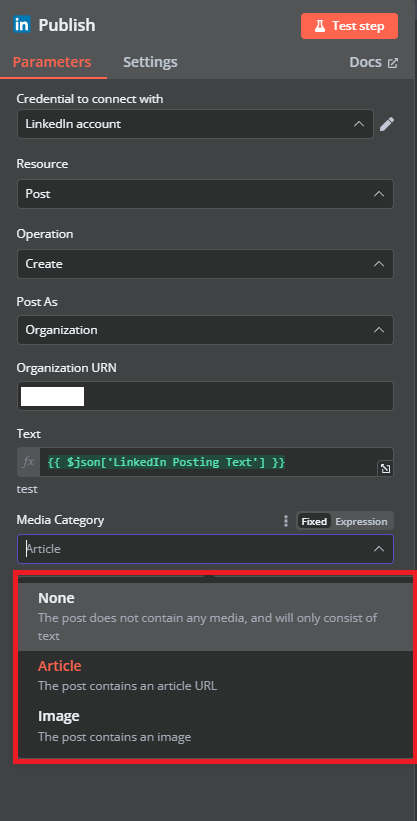
Task: Open the text expand editor icon
Action: (x=385, y=469)
